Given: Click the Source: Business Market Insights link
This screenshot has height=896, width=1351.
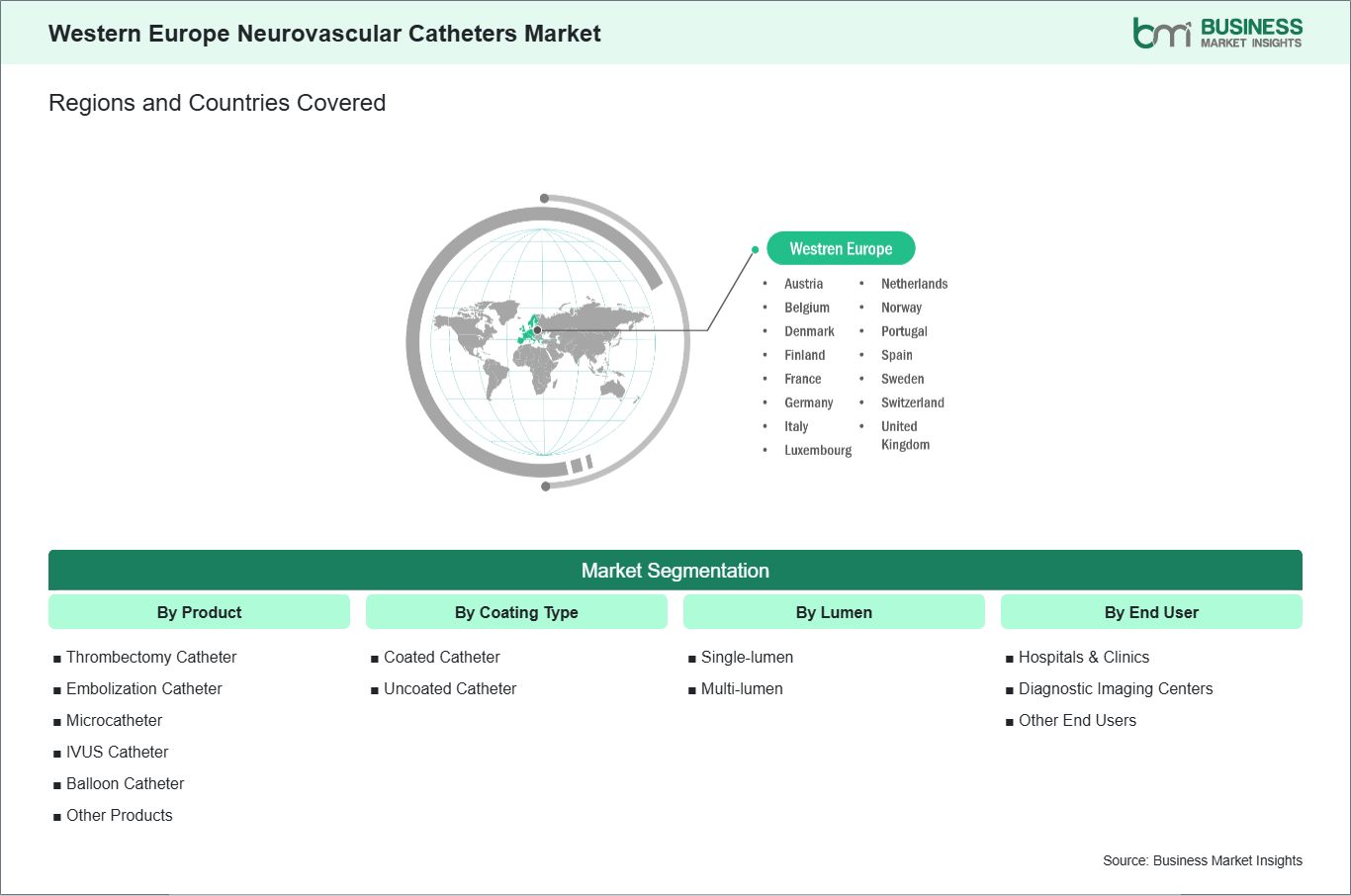Looking at the screenshot, I should [x=1203, y=859].
